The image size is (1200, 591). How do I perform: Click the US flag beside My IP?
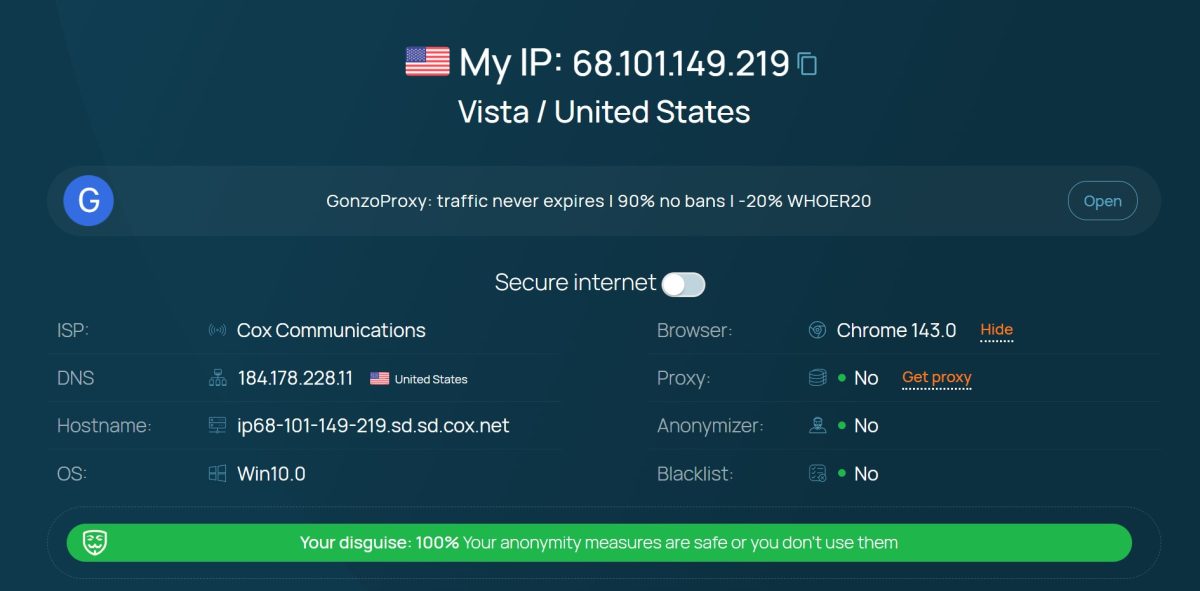[x=426, y=62]
